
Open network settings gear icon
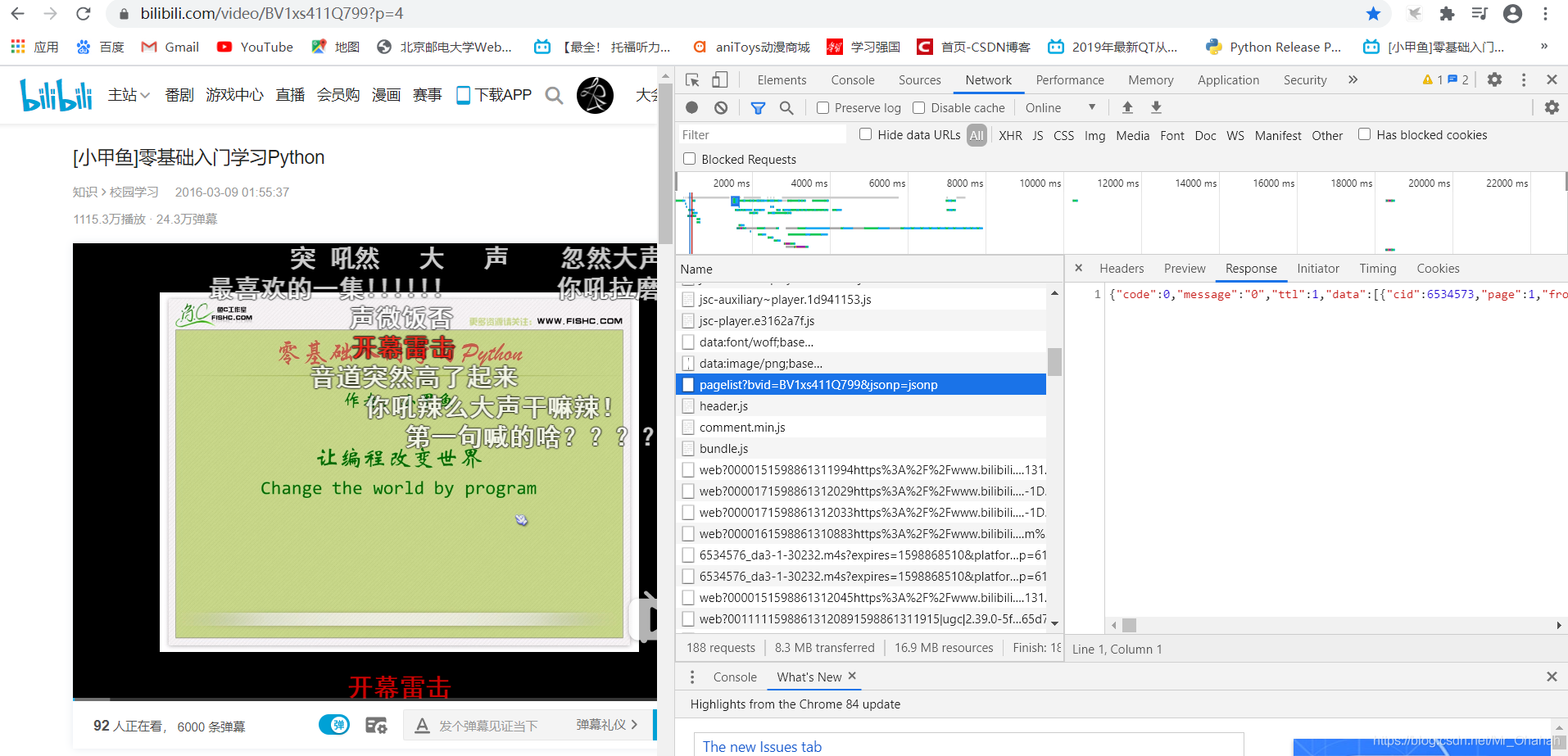[x=1552, y=107]
